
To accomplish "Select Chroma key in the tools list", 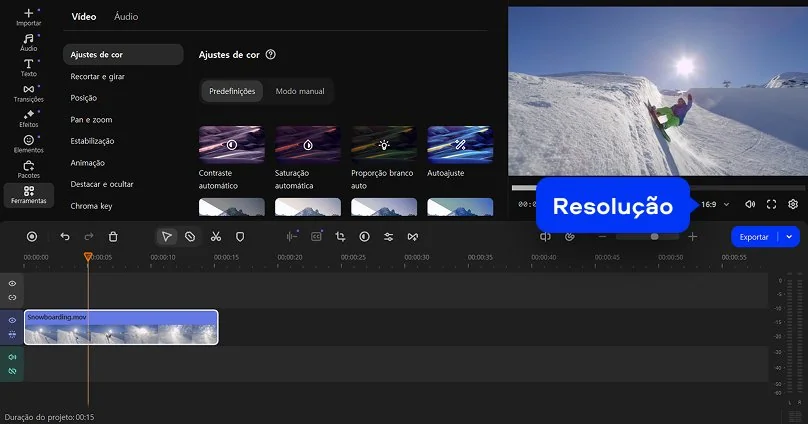I will tap(91, 206).
